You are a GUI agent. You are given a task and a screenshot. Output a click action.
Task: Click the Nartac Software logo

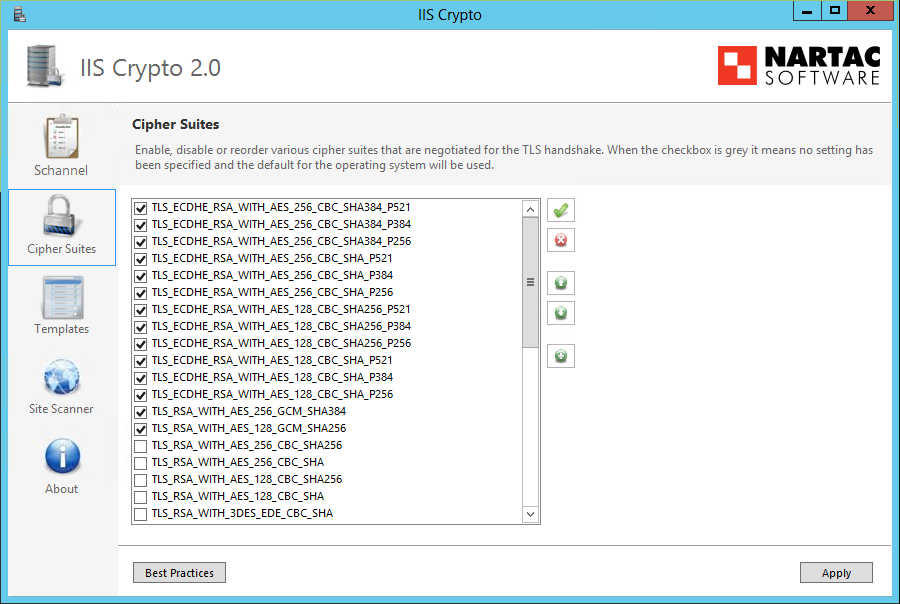tap(799, 65)
